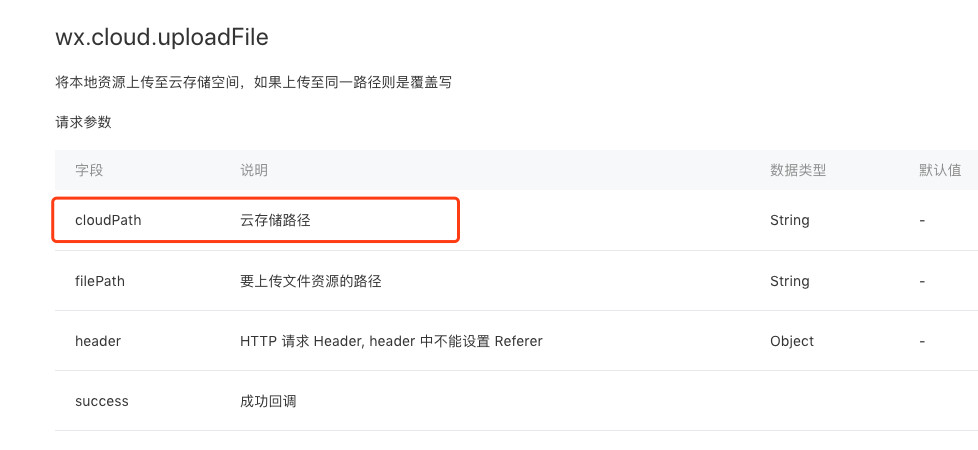Screen dimensions: 978x450
Task: Click the 请求参数 section label
Action: tap(83, 122)
